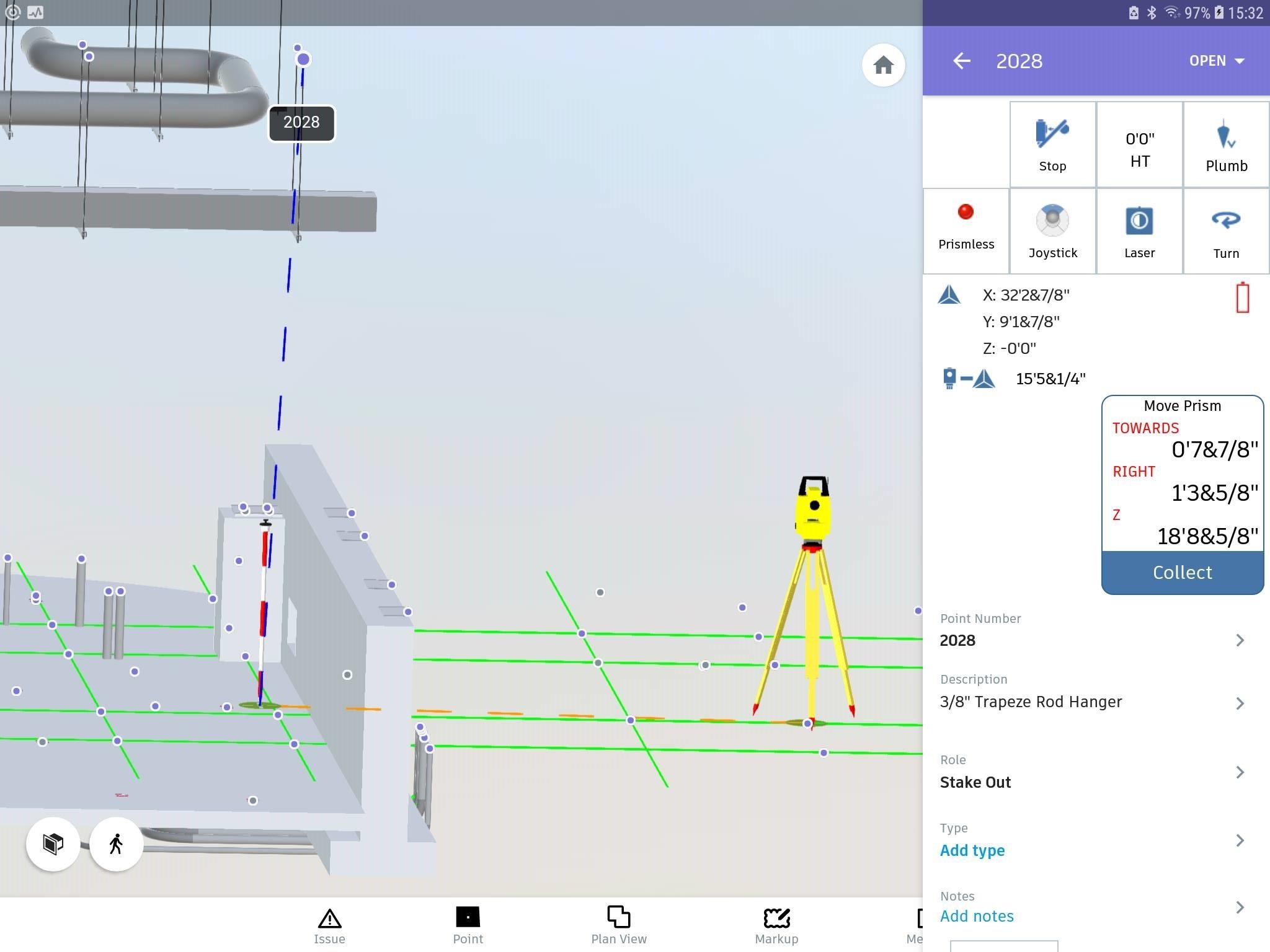The image size is (1270, 952).
Task: Expand the Description Trapeze Rod Hanger row
Action: [1096, 693]
